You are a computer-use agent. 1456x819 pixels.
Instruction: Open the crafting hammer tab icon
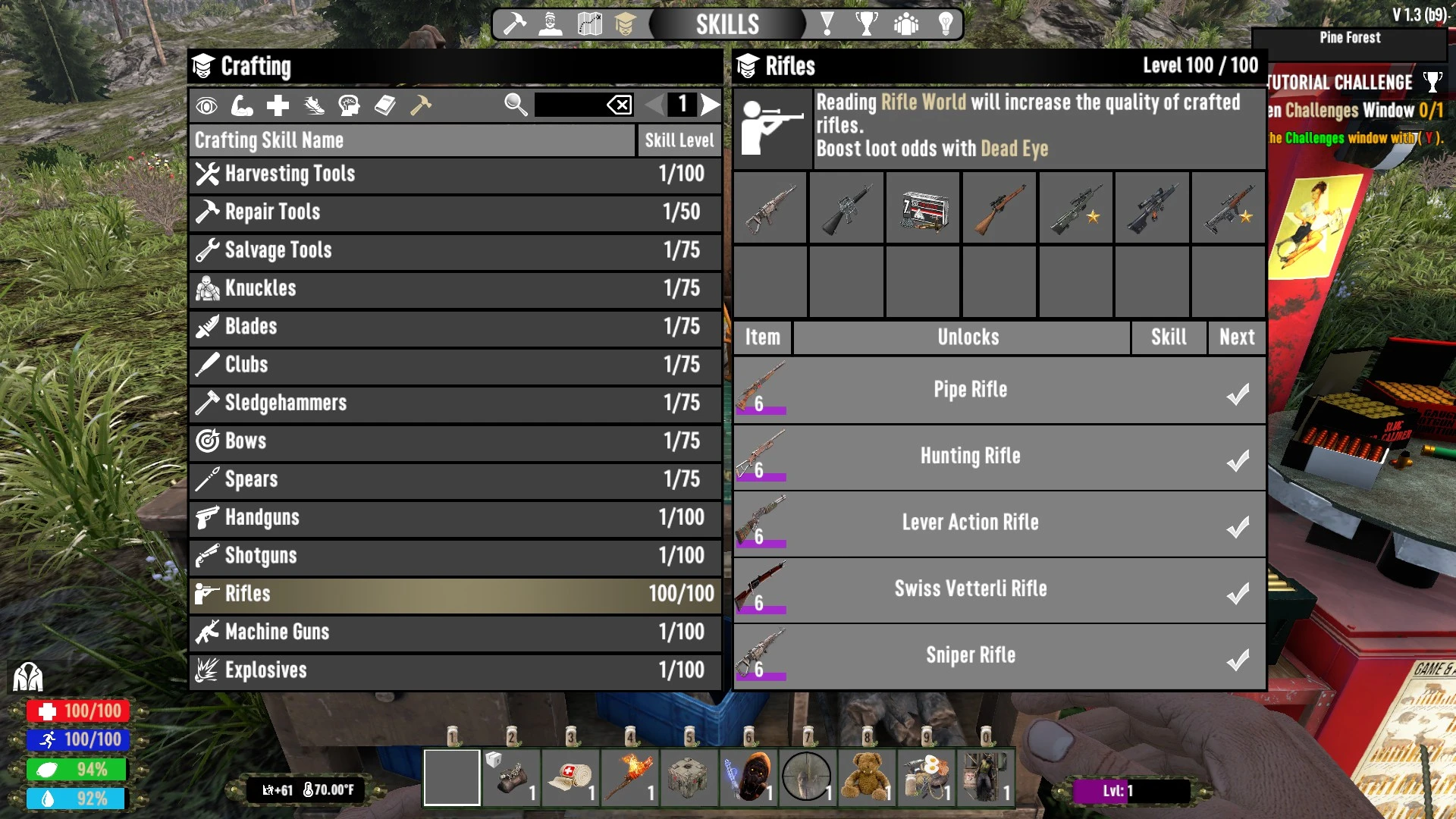coord(515,24)
